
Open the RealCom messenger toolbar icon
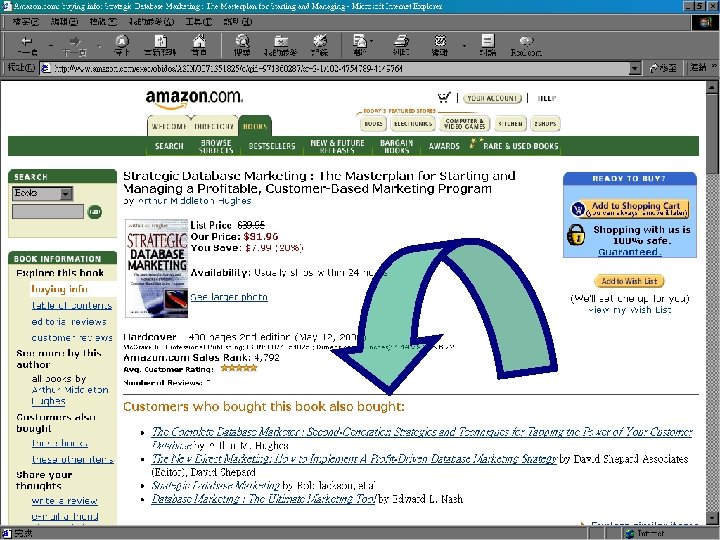(526, 45)
